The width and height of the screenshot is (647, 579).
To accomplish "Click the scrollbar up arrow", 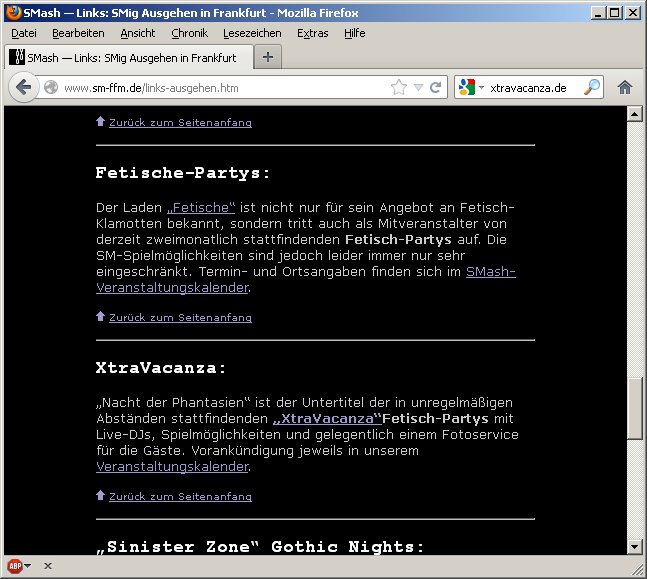I will click(x=635, y=114).
